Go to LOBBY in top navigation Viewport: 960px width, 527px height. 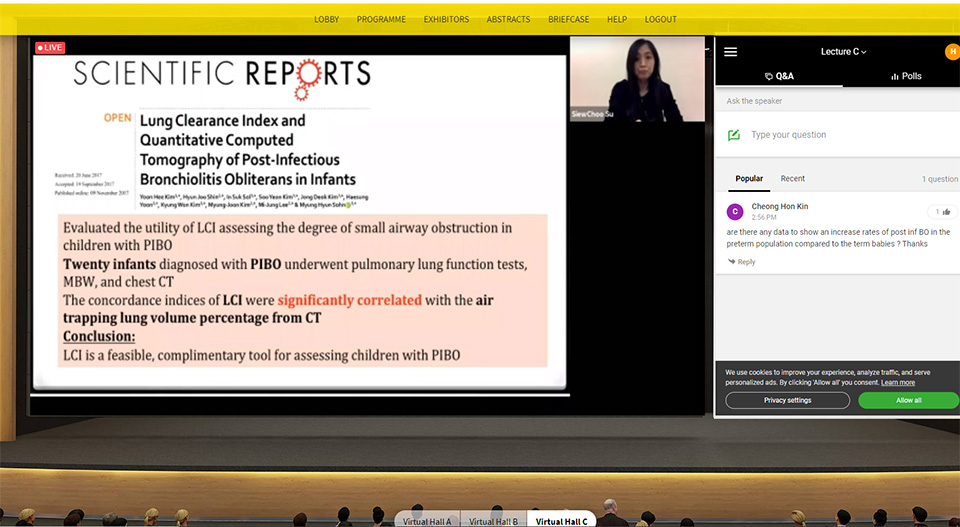point(326,20)
